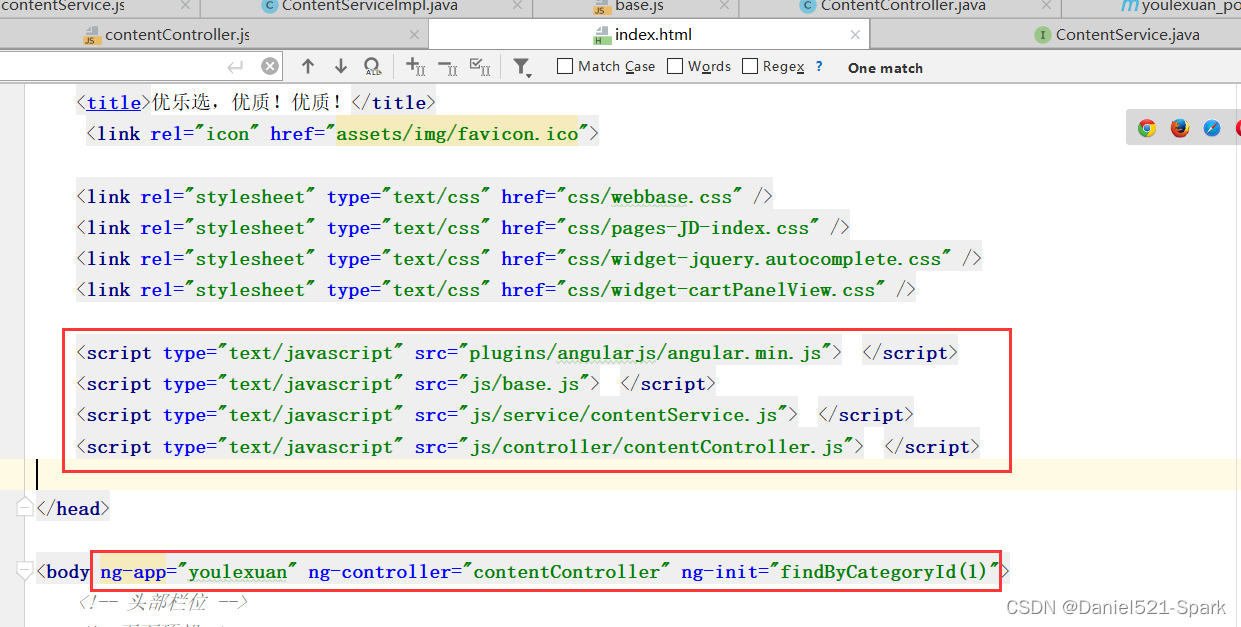Select all occurrences icon in find bar
1241x627 pixels.
479,66
